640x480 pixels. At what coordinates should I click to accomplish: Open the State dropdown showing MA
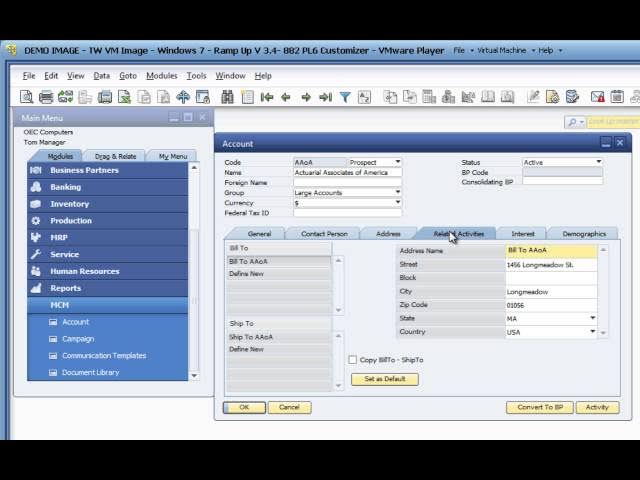pos(592,318)
